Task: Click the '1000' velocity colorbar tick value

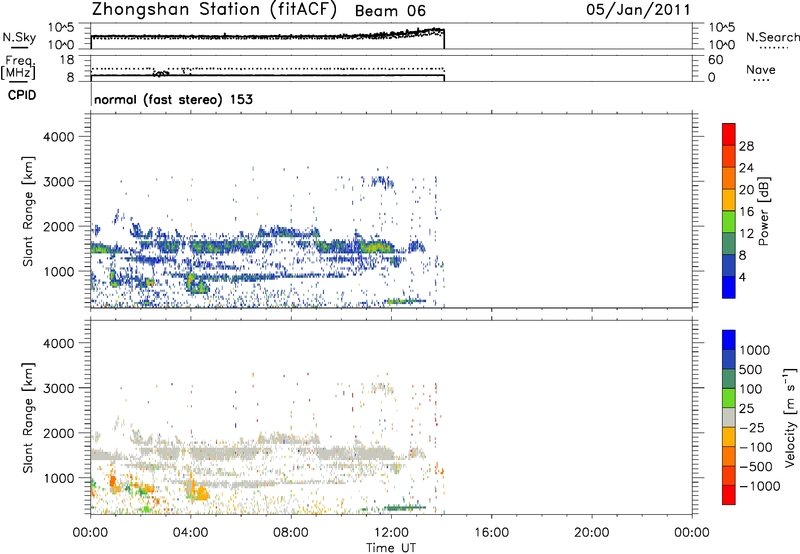Action: click(755, 350)
